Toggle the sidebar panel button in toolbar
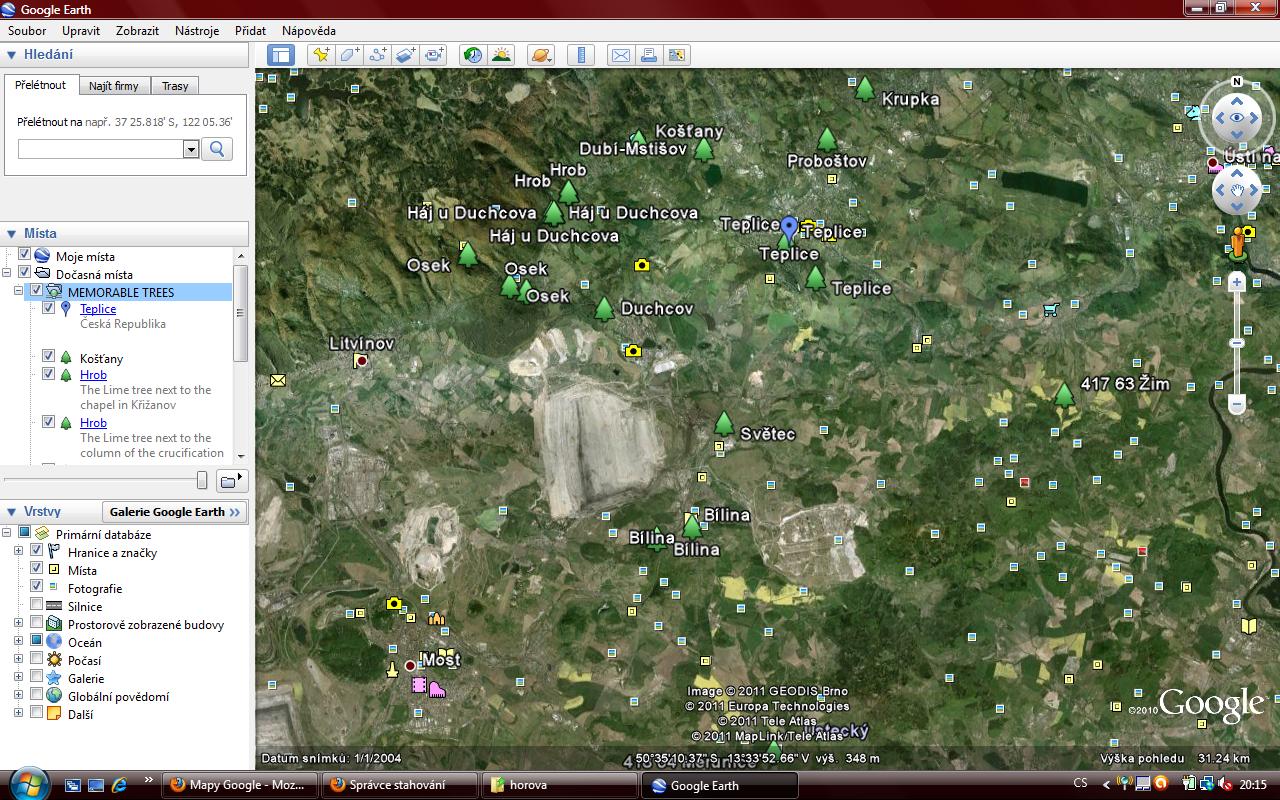Viewport: 1280px width, 800px height. click(x=281, y=56)
